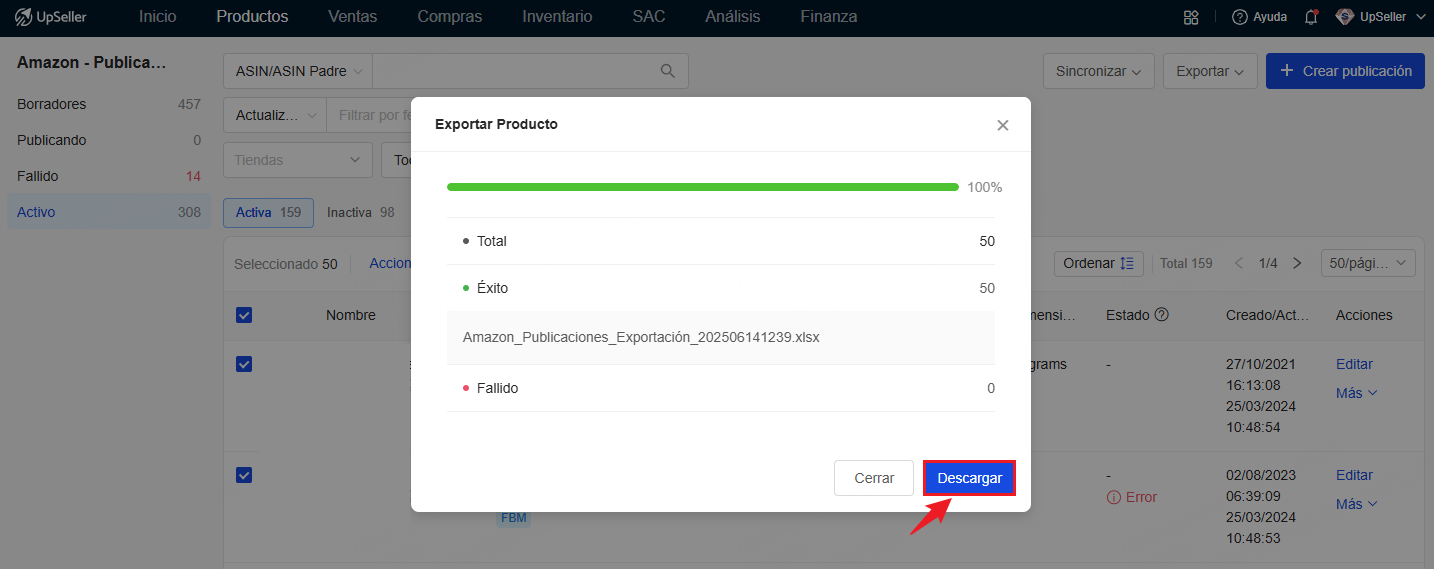Image resolution: width=1434 pixels, height=569 pixels.
Task: Click the Fallido row in dialog
Action: [x=721, y=388]
